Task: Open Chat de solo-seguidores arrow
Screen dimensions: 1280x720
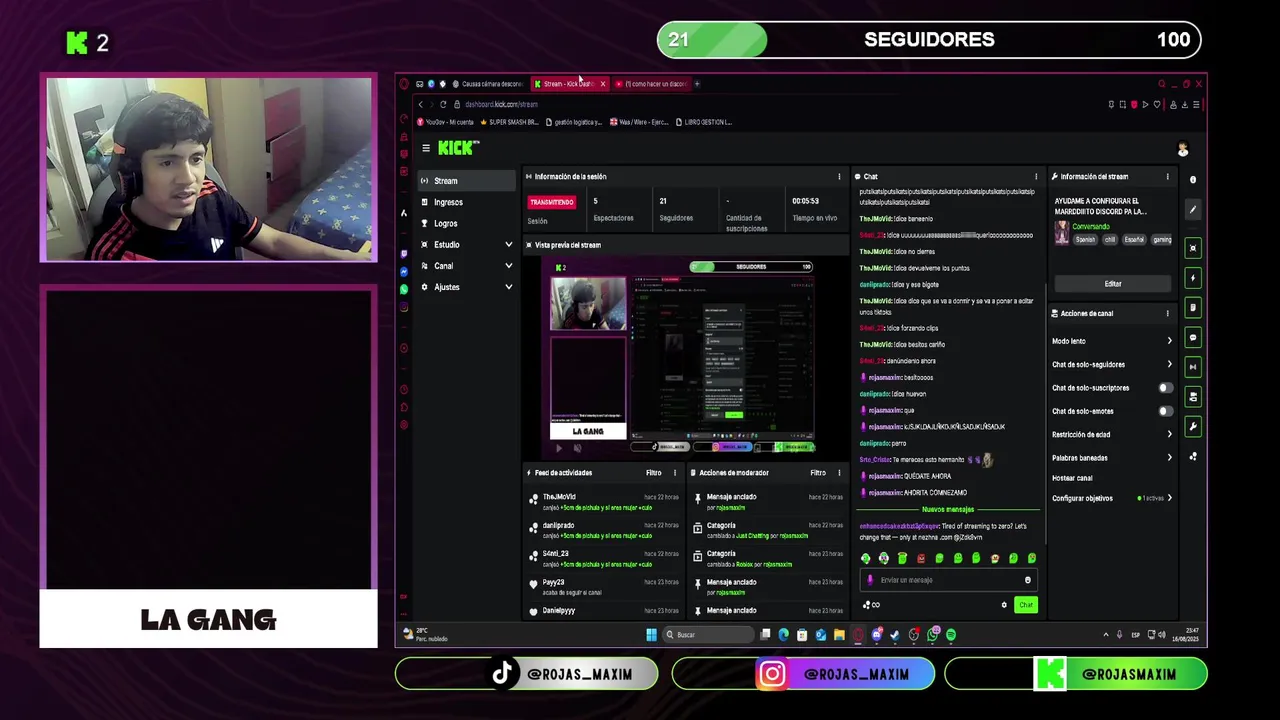Action: [x=1169, y=365]
